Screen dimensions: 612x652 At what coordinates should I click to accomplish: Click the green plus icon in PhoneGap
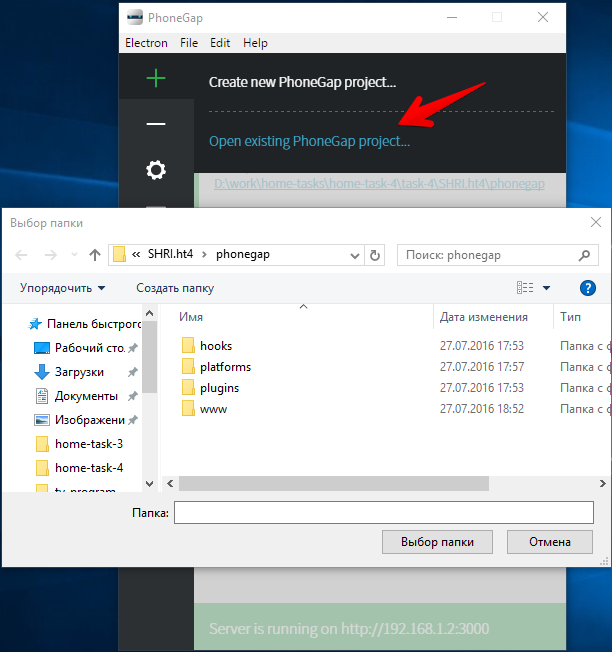(156, 78)
